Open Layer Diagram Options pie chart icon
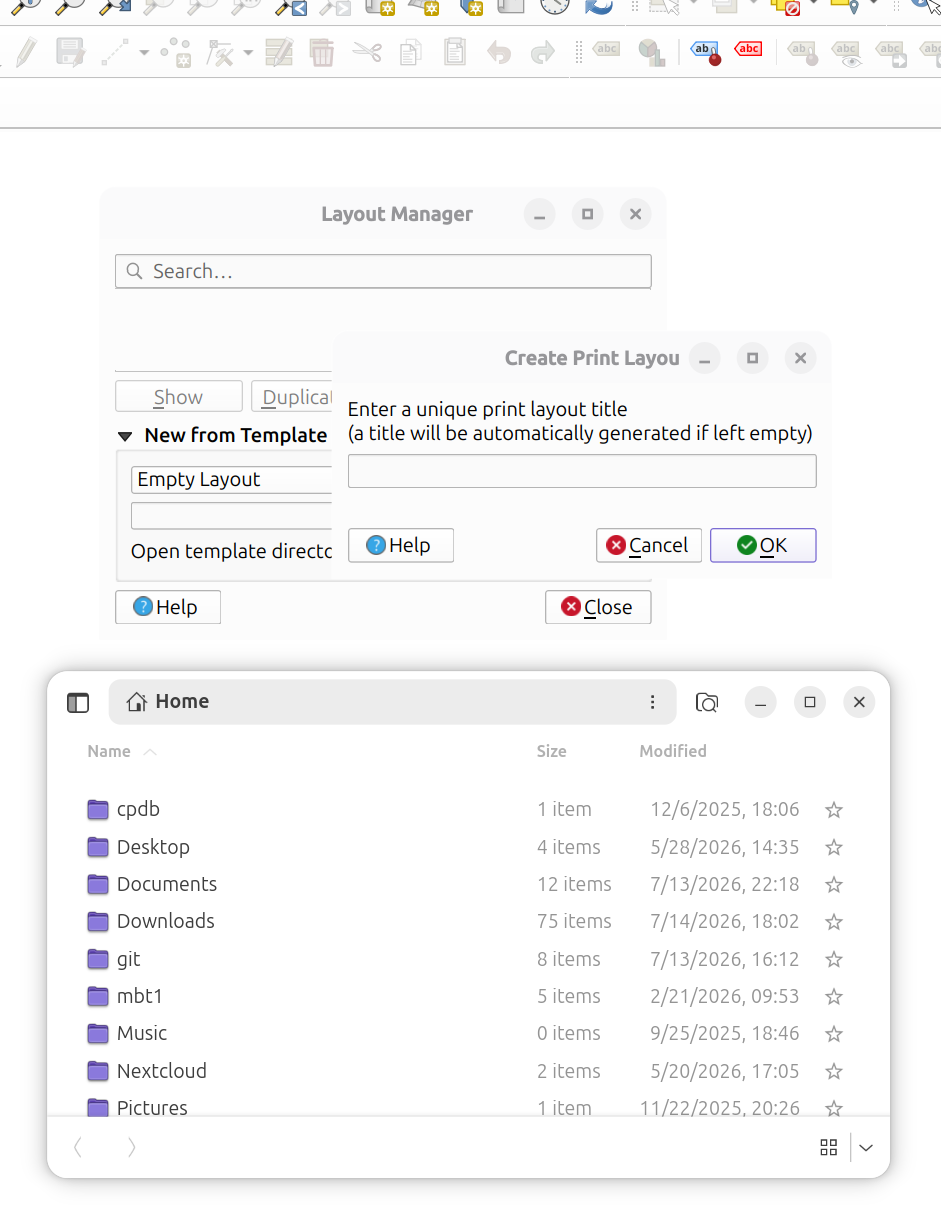 pyautogui.click(x=651, y=51)
